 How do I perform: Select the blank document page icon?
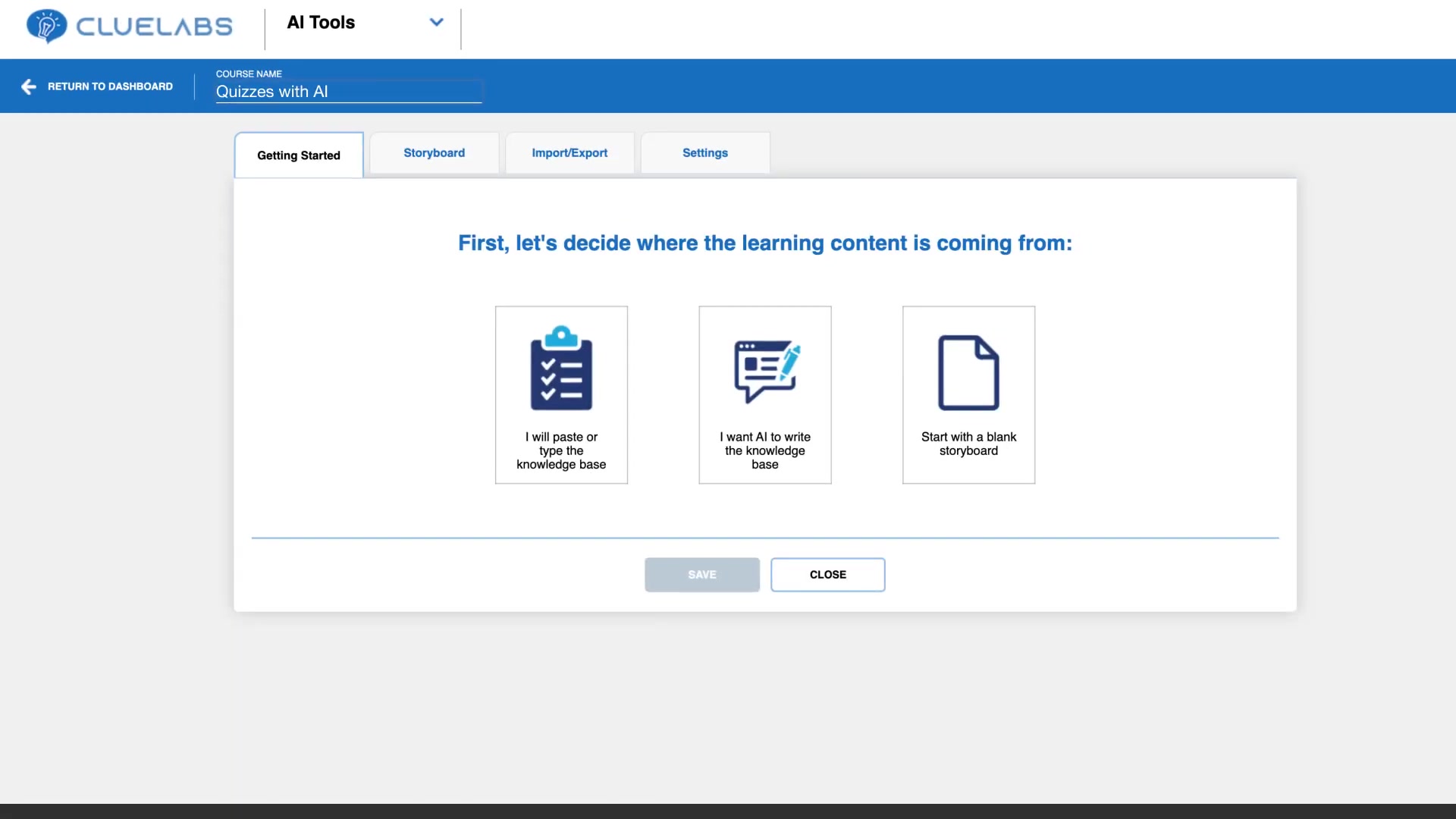pyautogui.click(x=968, y=372)
